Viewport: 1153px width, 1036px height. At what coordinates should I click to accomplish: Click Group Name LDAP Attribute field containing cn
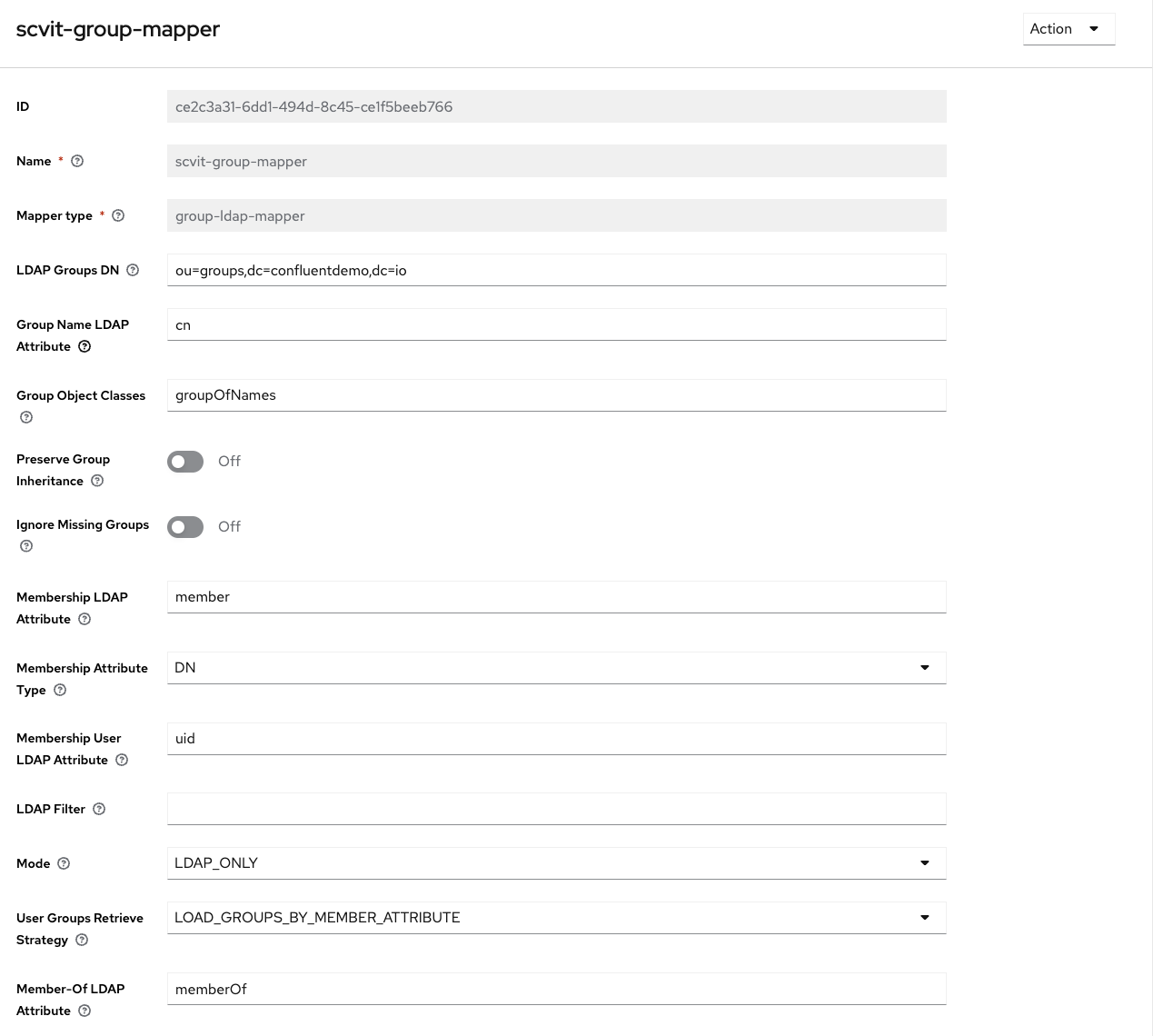557,324
